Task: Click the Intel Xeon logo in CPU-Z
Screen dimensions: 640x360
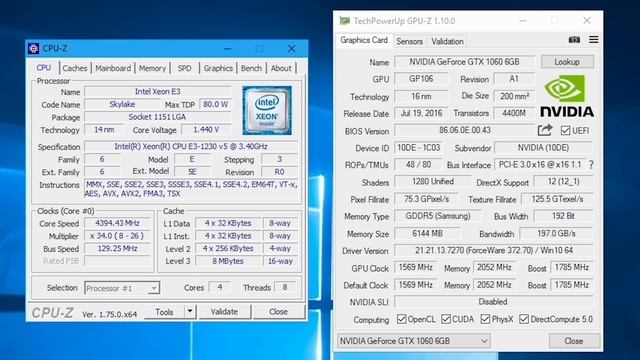Action: pos(267,110)
